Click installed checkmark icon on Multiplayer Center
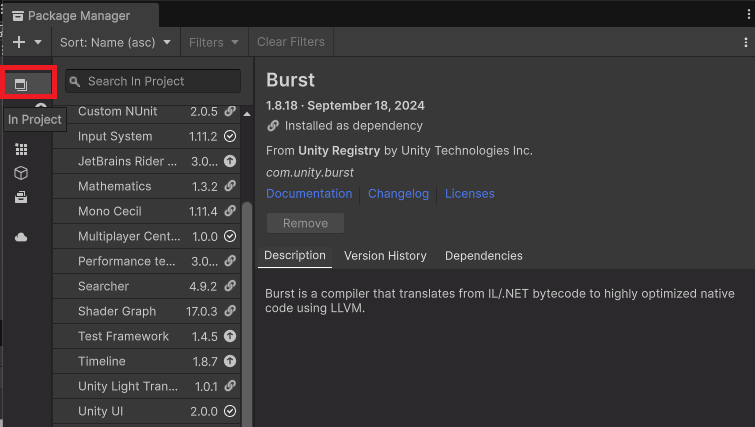 (230, 236)
